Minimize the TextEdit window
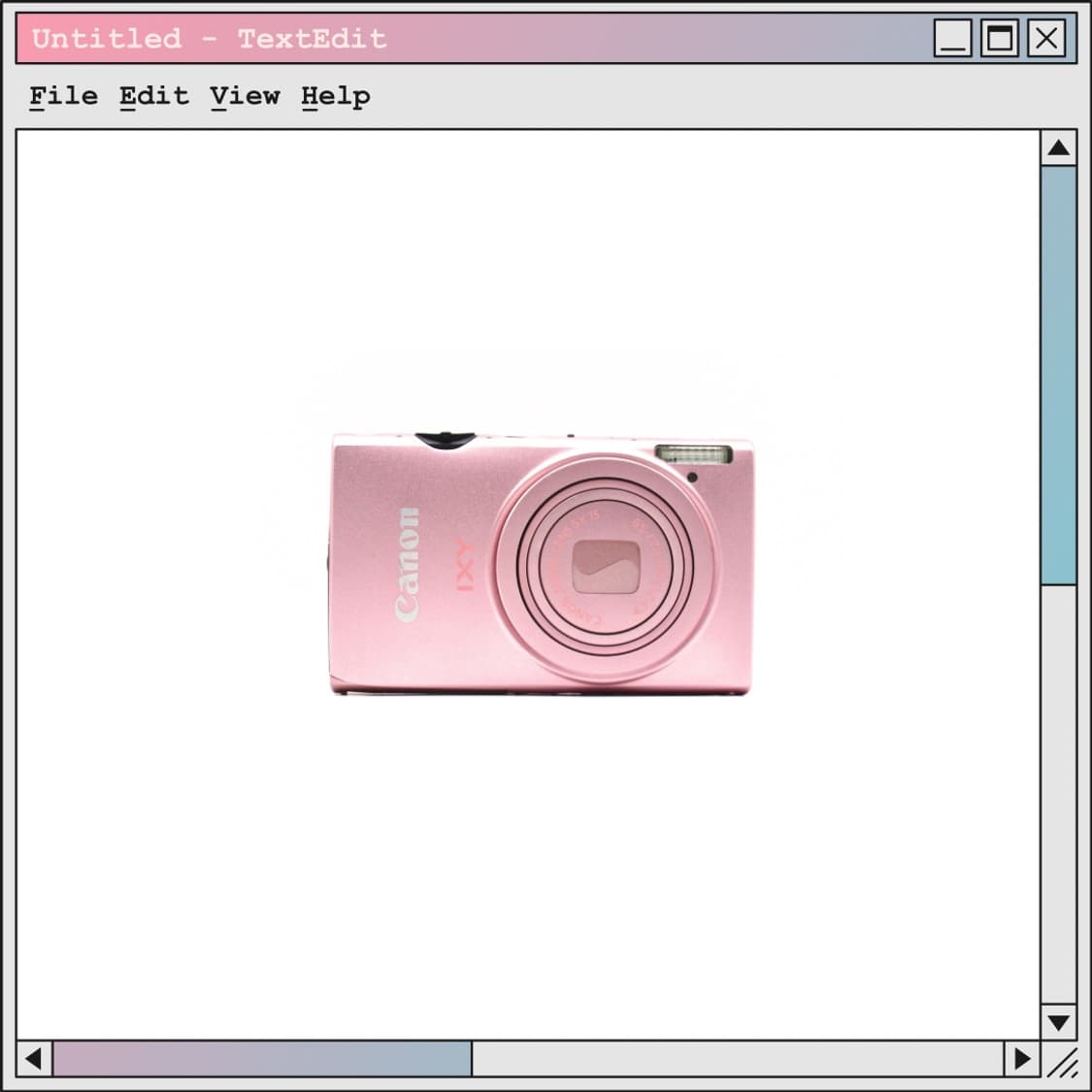1092x1092 pixels. tap(952, 38)
